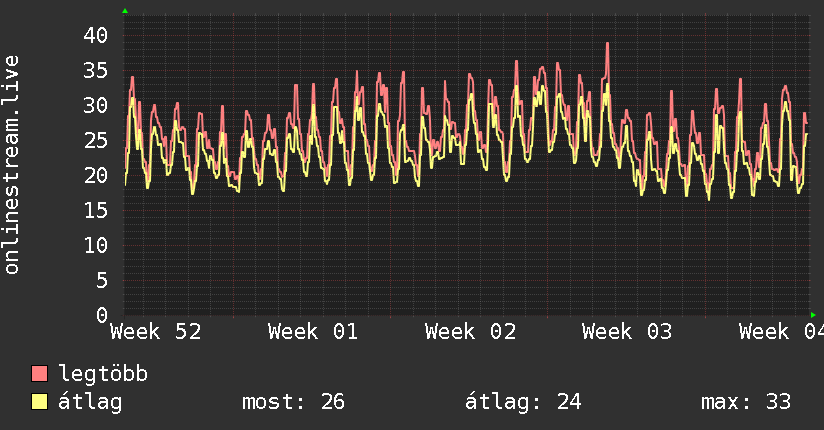The image size is (824, 430).
Task: Click the onlinestream.live vertical axis title
Action: 12,165
